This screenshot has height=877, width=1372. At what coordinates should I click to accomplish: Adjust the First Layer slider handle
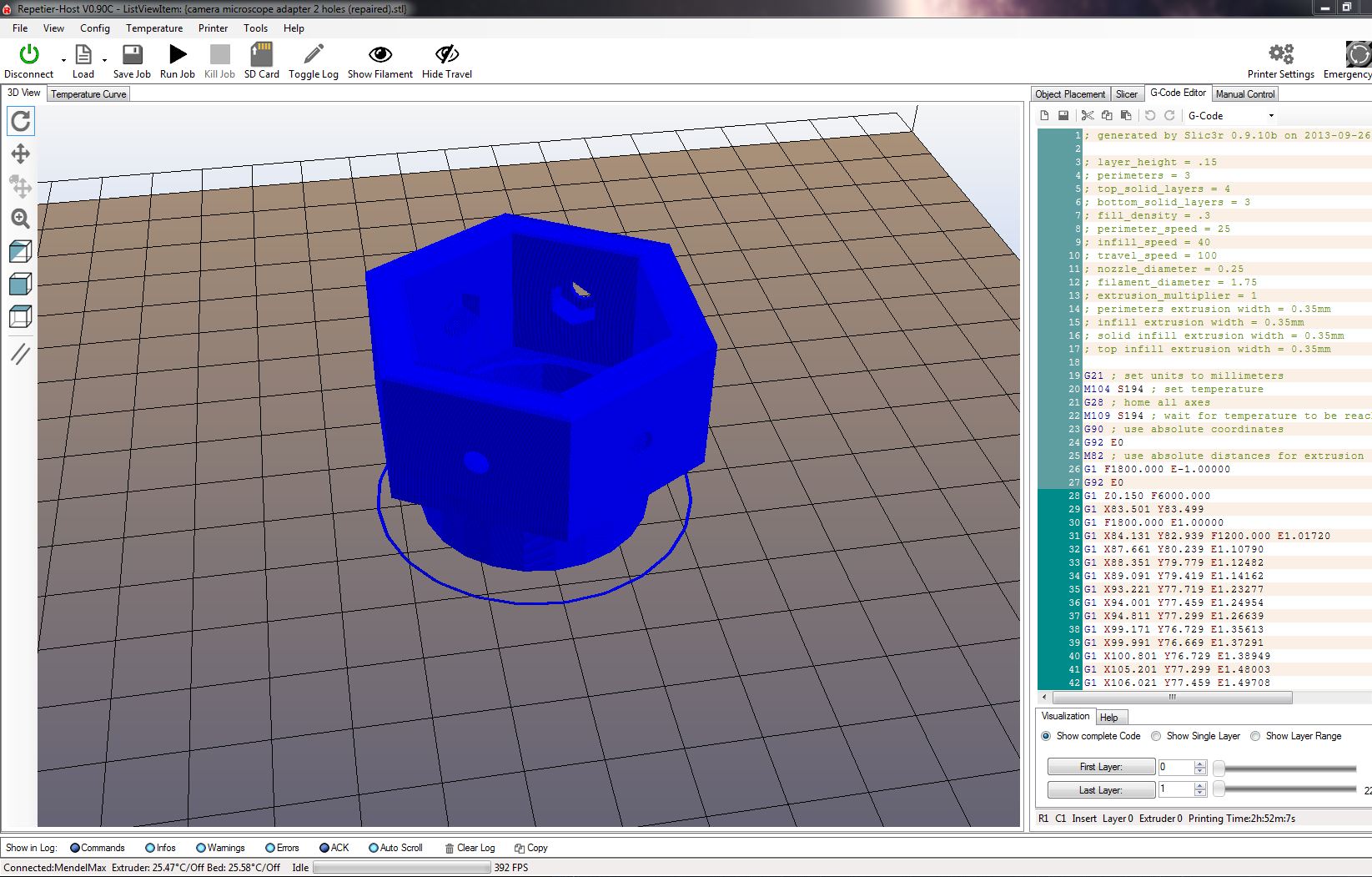pos(1219,768)
